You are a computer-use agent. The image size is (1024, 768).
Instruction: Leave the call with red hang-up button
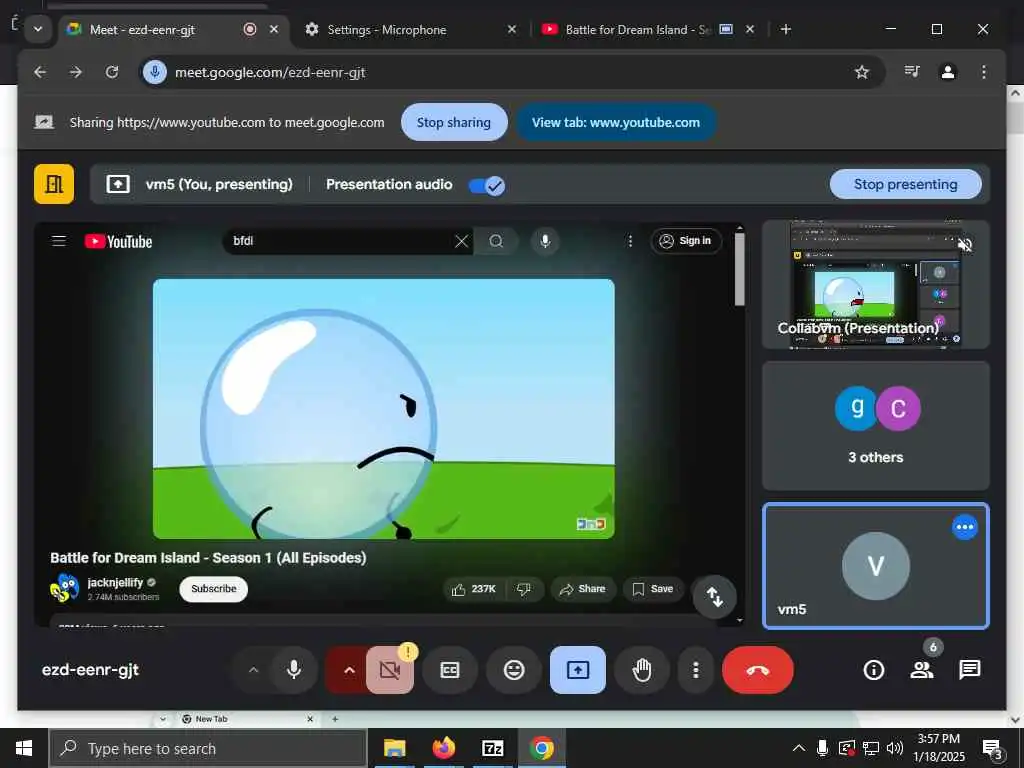[x=758, y=670]
